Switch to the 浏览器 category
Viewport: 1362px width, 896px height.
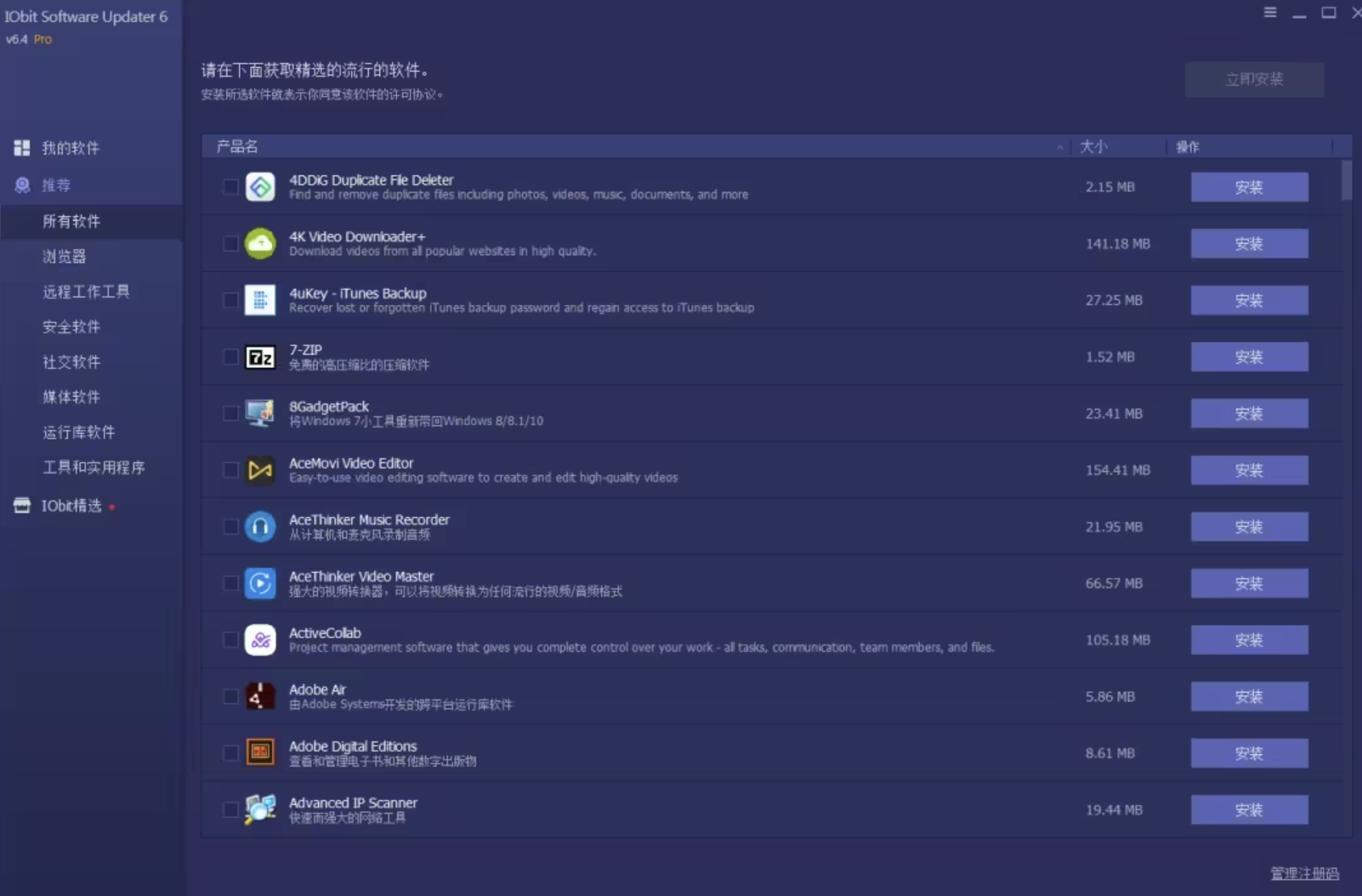[65, 256]
